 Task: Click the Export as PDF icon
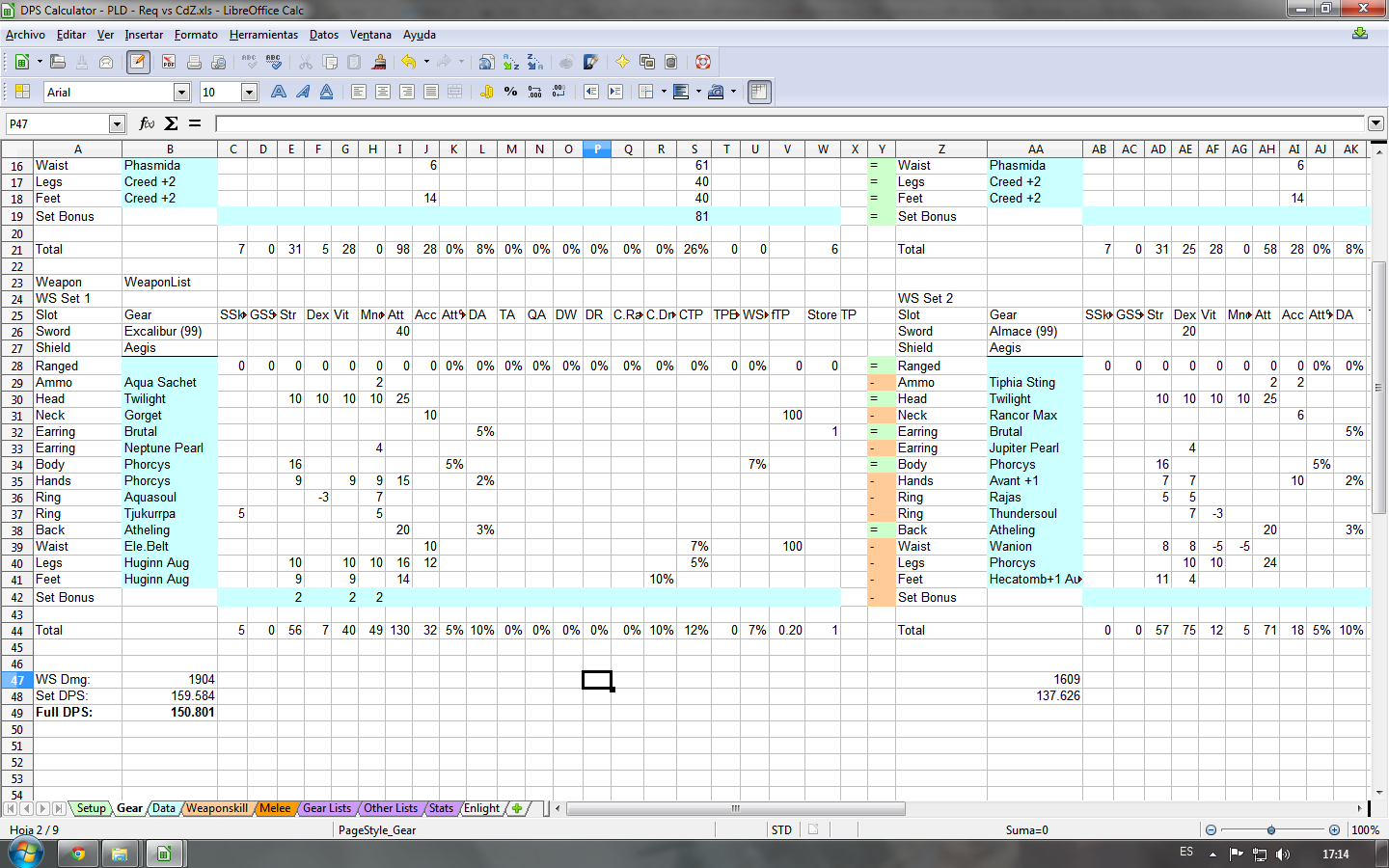pos(169,62)
